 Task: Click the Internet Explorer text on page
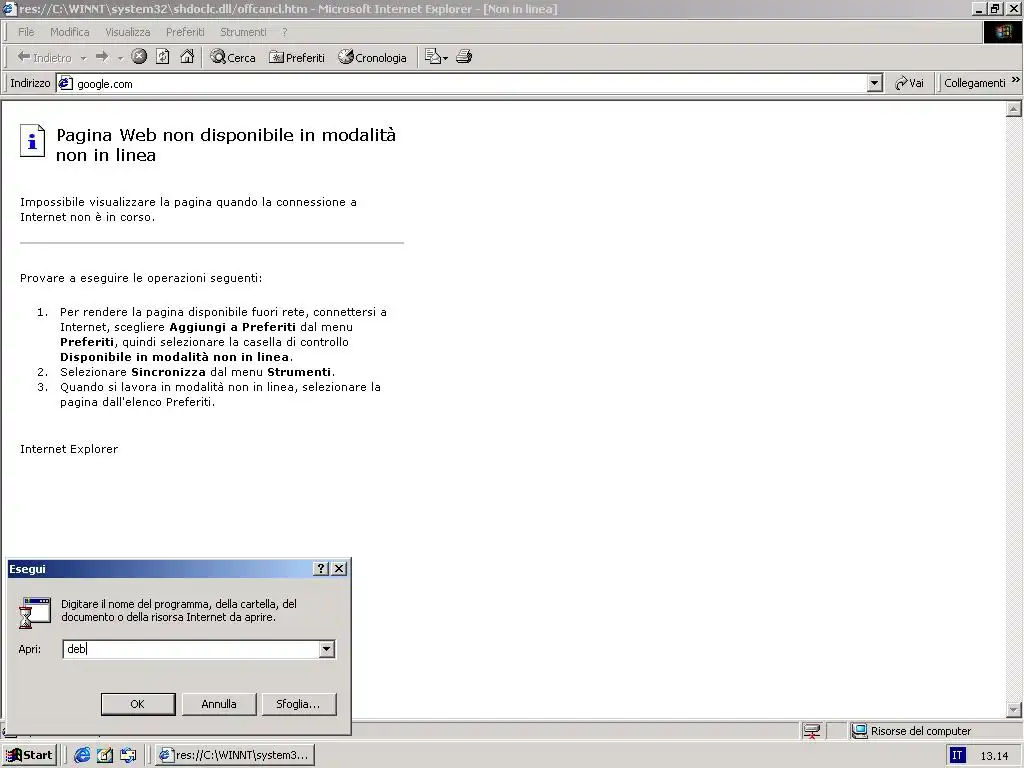pos(69,449)
